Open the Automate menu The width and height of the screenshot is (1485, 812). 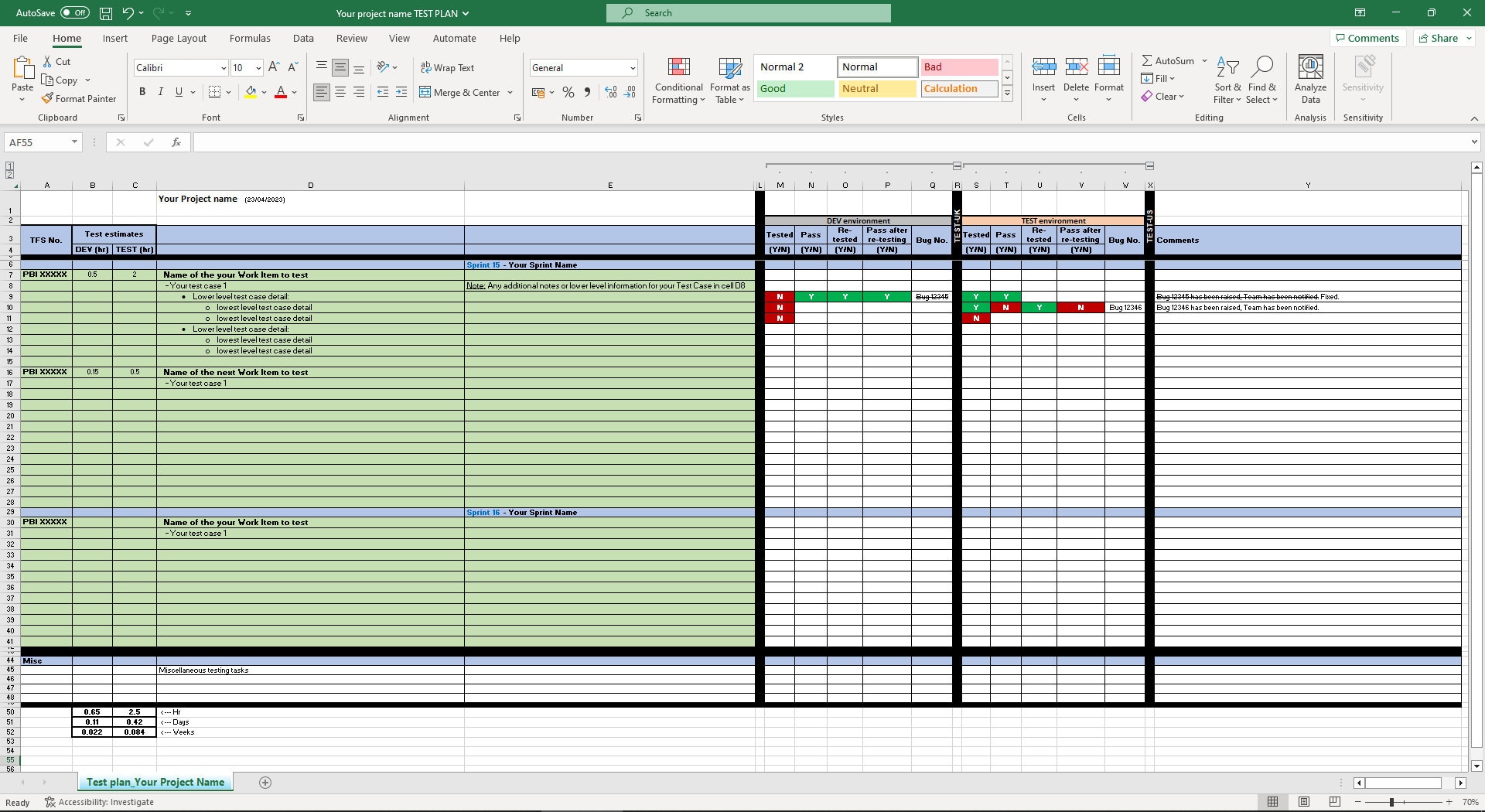coord(455,38)
